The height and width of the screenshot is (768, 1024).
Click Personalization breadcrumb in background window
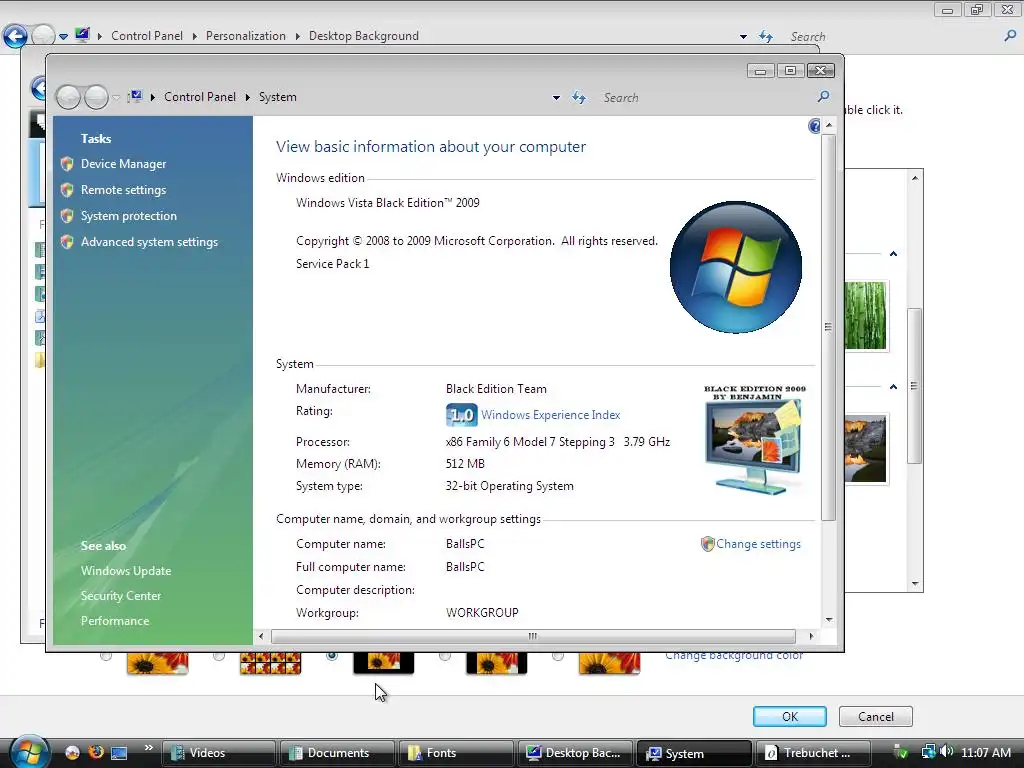coord(246,36)
